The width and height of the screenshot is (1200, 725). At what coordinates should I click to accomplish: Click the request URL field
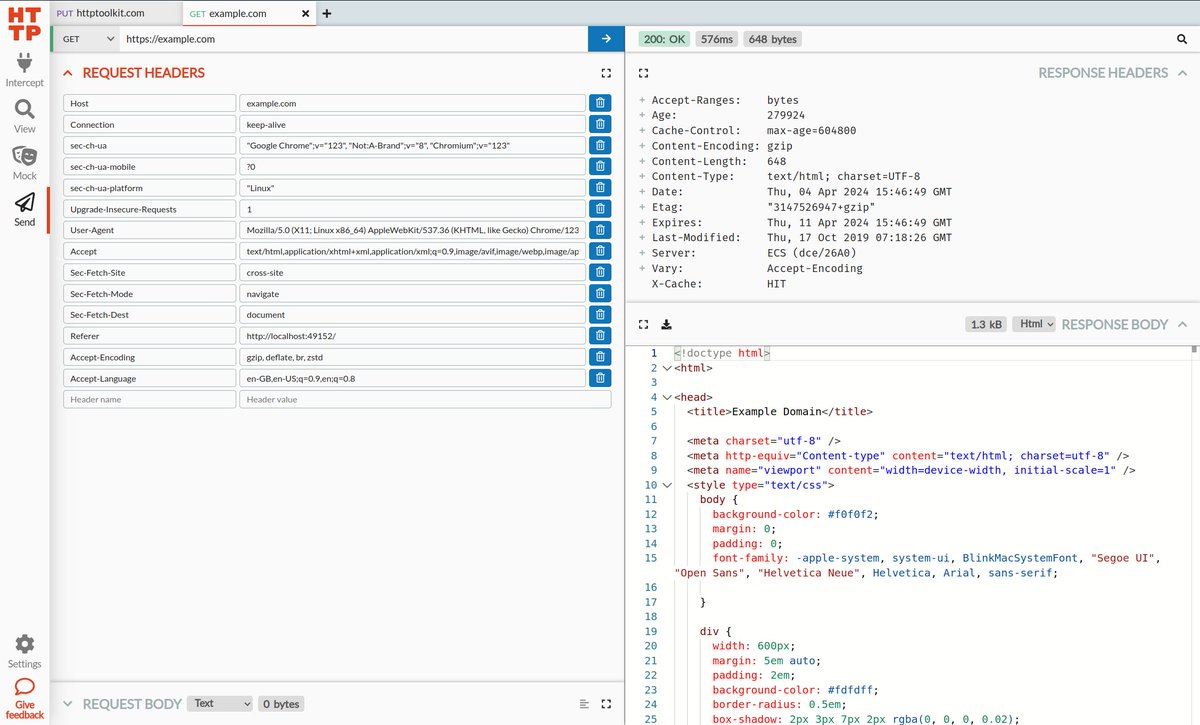coord(354,39)
